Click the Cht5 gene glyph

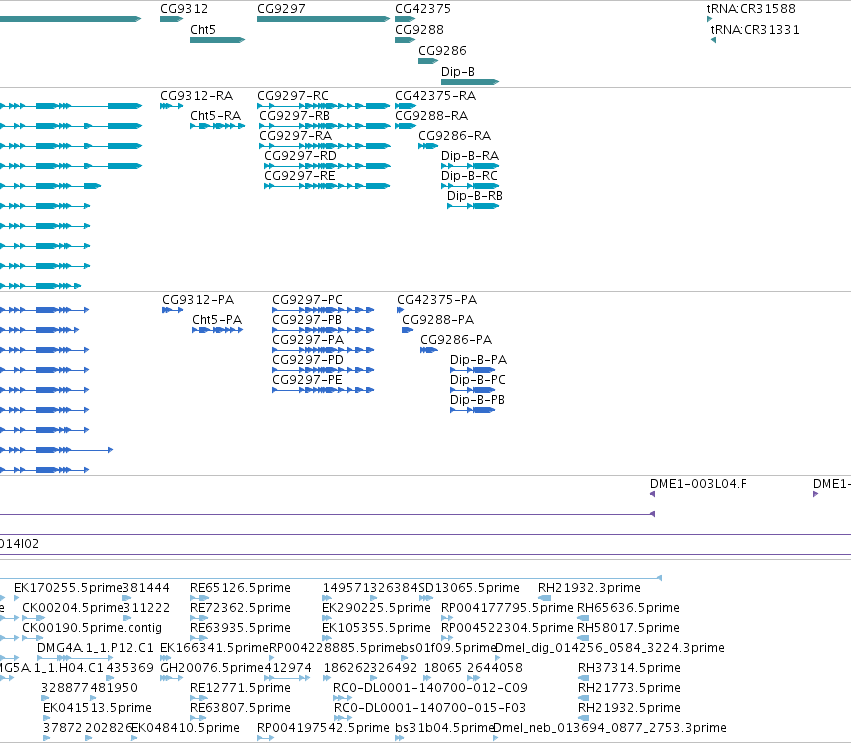(218, 40)
